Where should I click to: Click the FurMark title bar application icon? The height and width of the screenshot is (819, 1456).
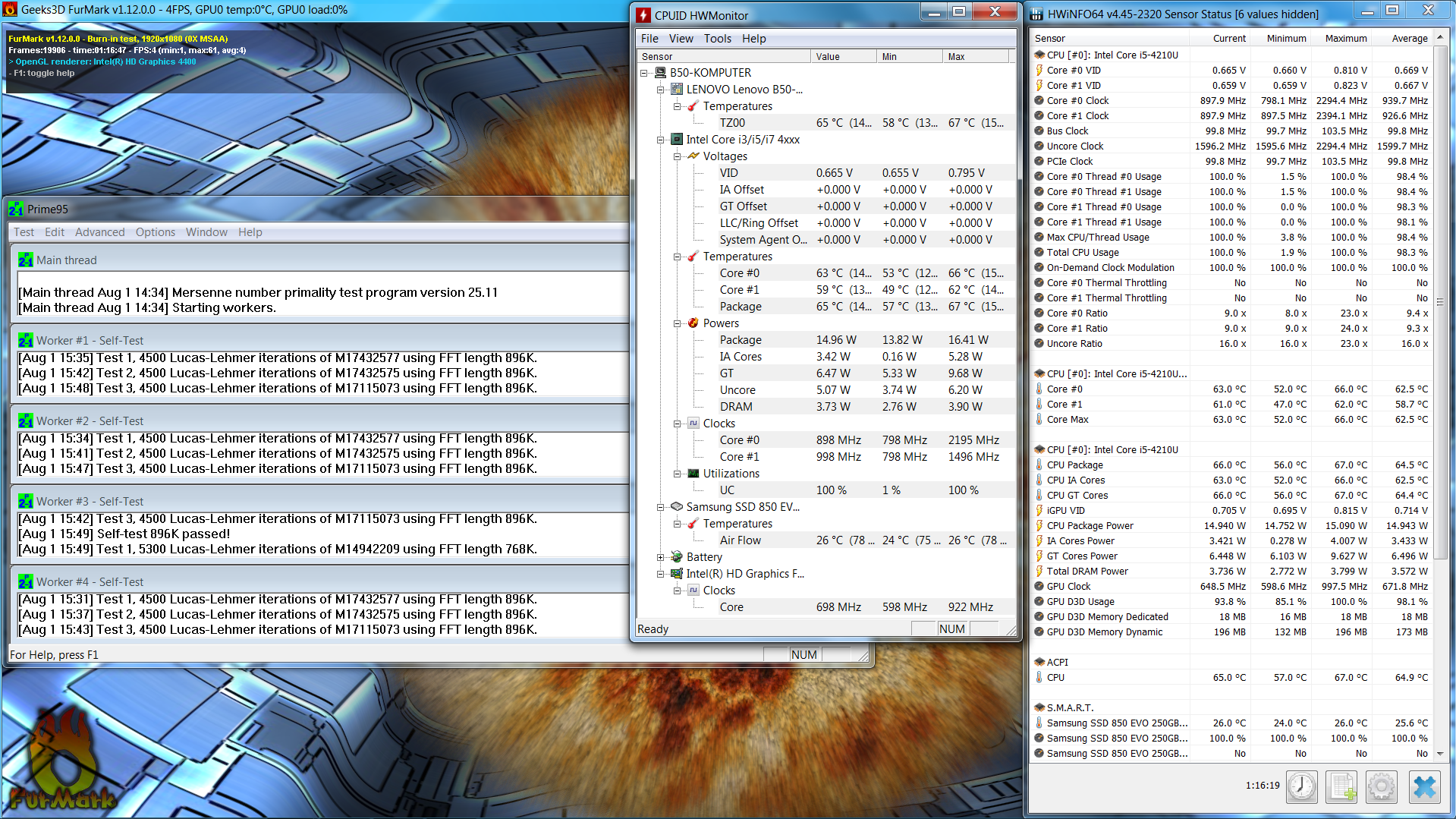click(x=11, y=10)
